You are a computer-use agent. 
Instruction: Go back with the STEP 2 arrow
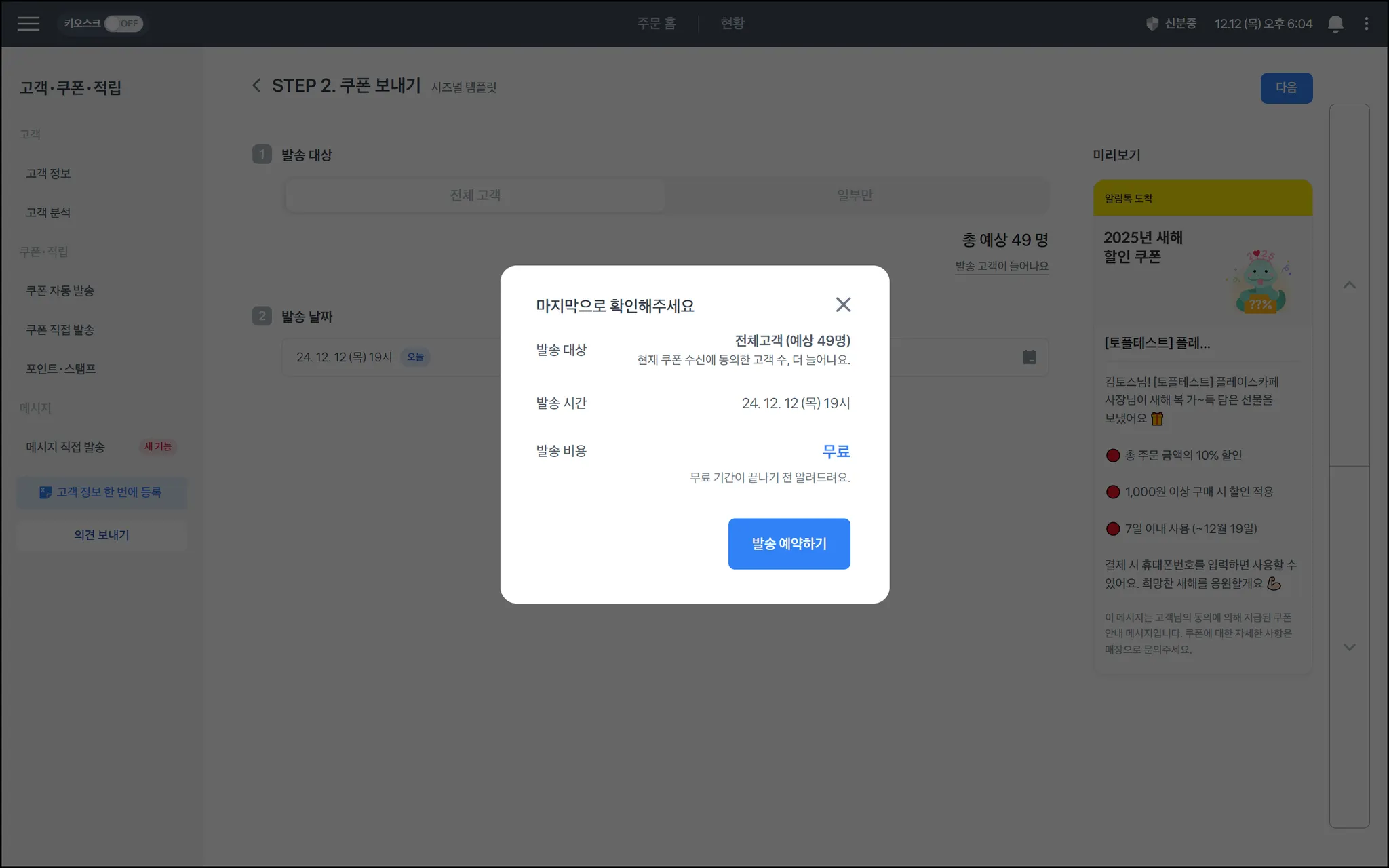[256, 85]
